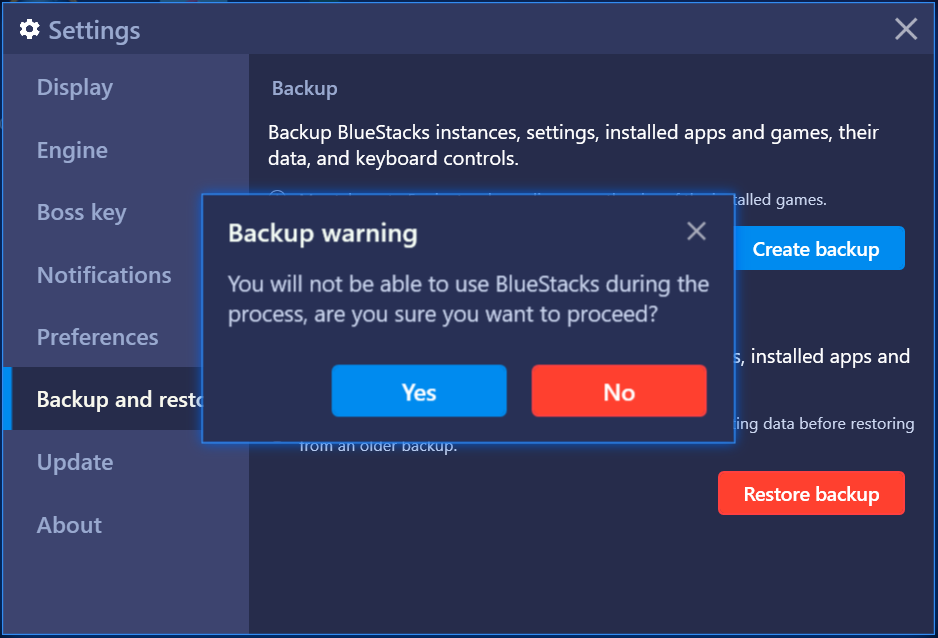Decline the backup with No button
This screenshot has width=938, height=638.
(x=619, y=391)
